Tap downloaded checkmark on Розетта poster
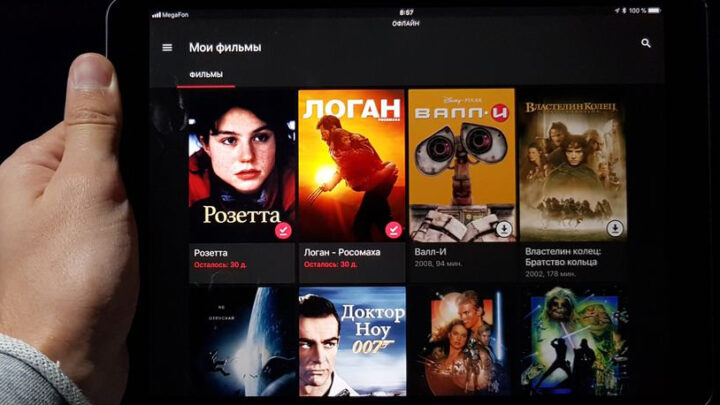Viewport: 720px width, 405px height. 283,230
